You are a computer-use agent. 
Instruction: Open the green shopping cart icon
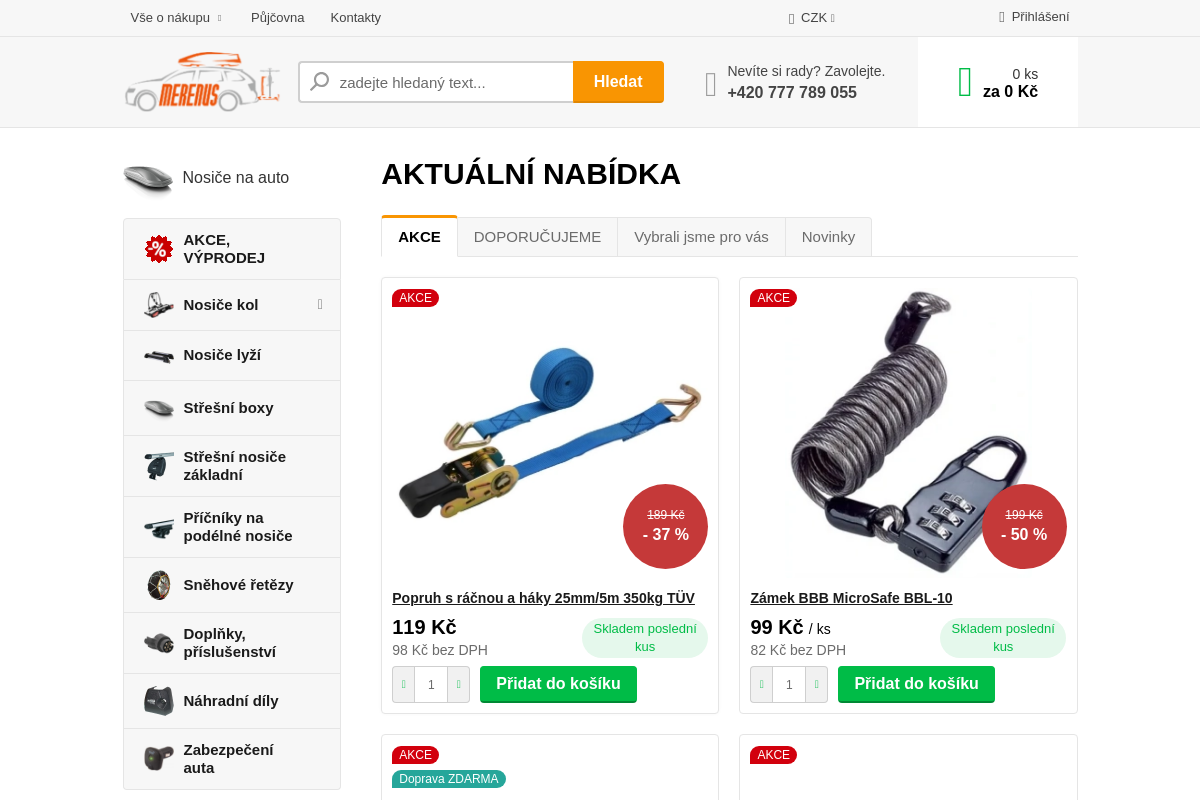[965, 82]
